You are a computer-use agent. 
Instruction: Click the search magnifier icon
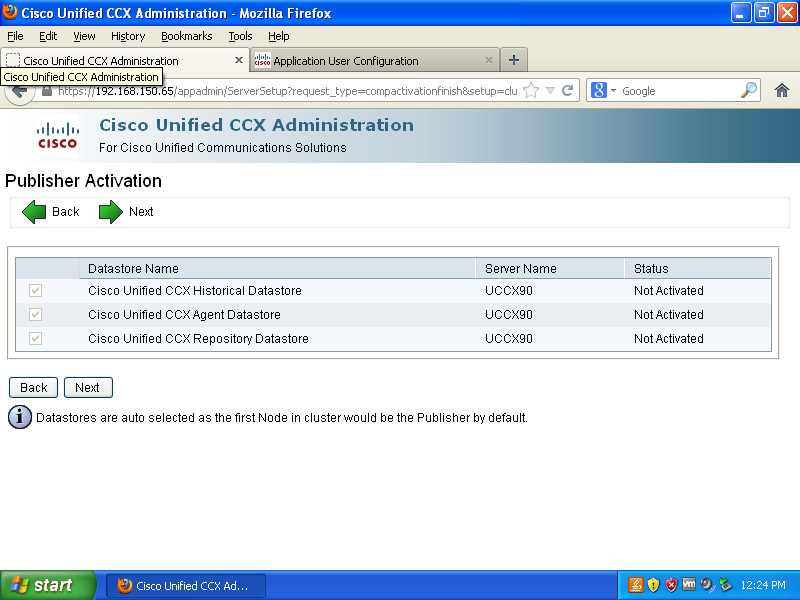point(748,90)
